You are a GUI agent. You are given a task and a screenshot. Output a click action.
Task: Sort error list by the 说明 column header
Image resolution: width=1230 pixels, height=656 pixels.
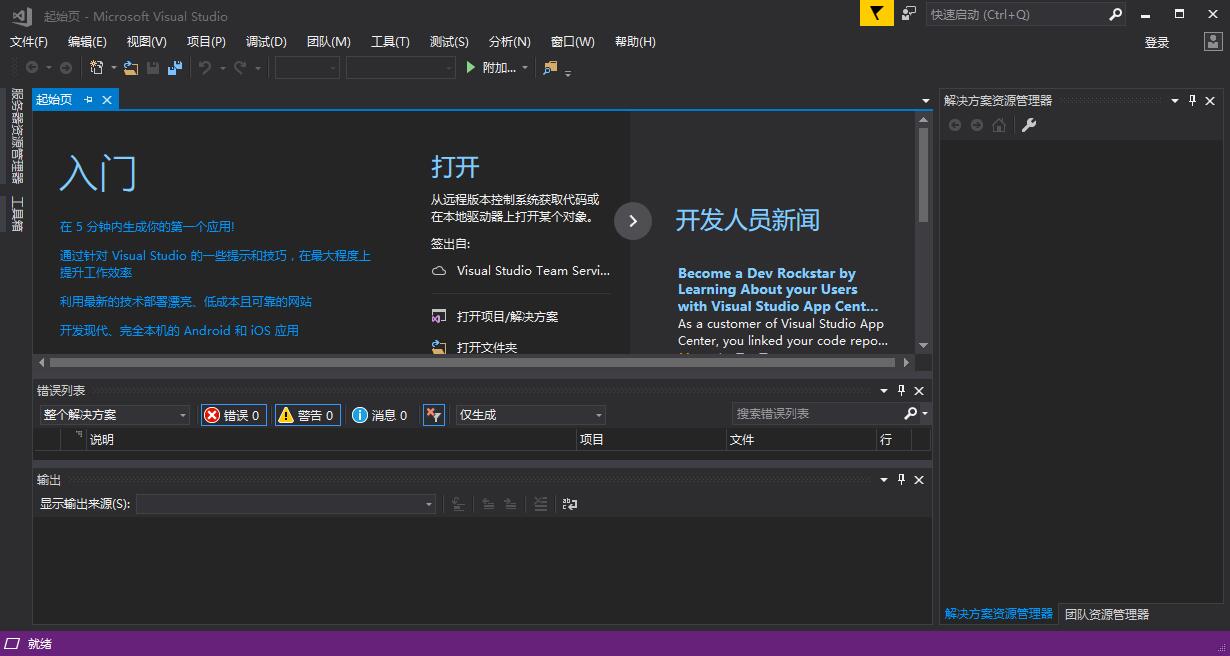point(332,439)
